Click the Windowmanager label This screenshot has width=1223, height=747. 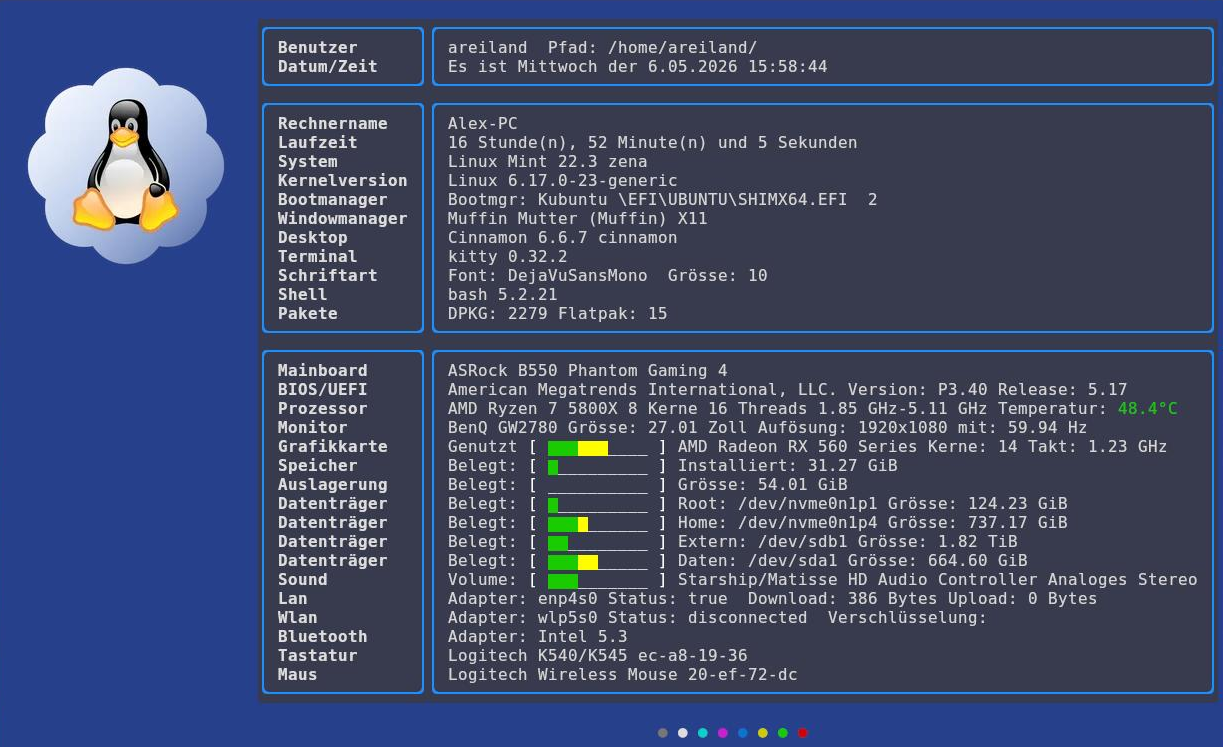tap(343, 219)
